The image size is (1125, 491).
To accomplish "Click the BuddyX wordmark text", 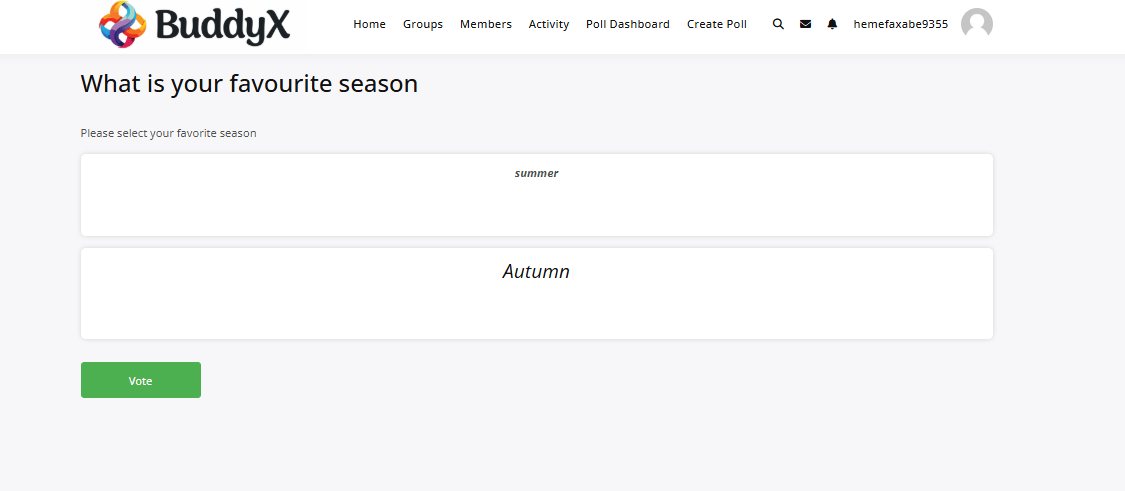I will click(x=223, y=25).
